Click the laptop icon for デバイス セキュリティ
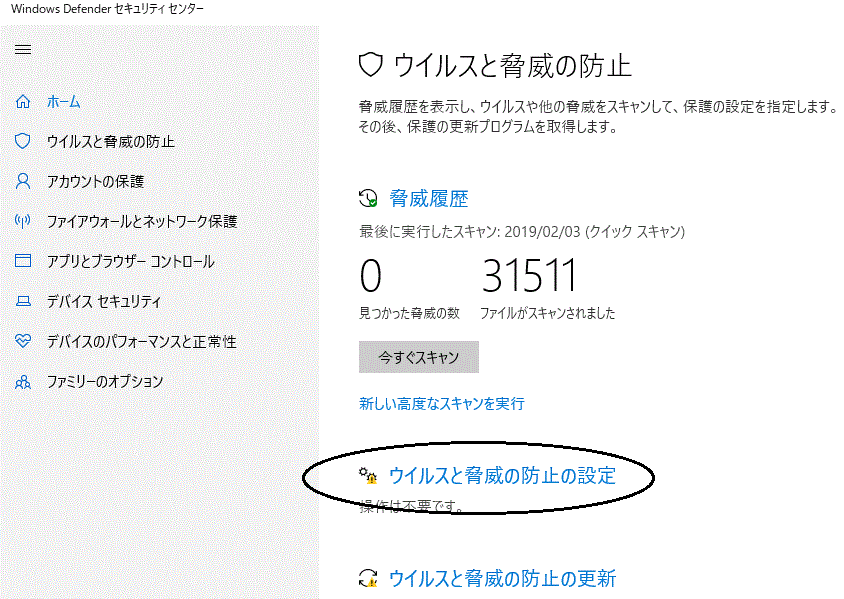 (x=23, y=301)
